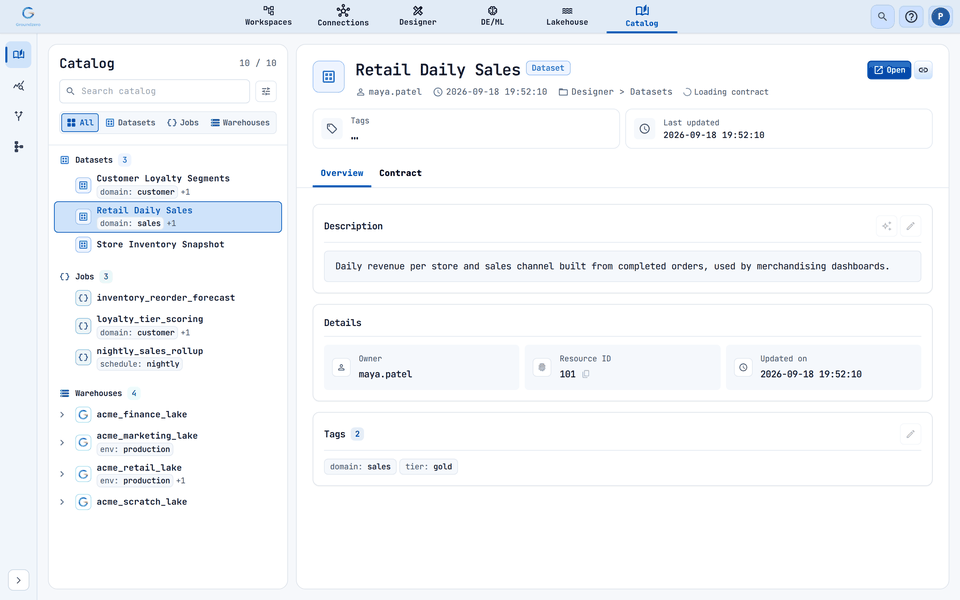
Task: Click the acme_scratch_lake warehouse icon
Action: coord(83,502)
